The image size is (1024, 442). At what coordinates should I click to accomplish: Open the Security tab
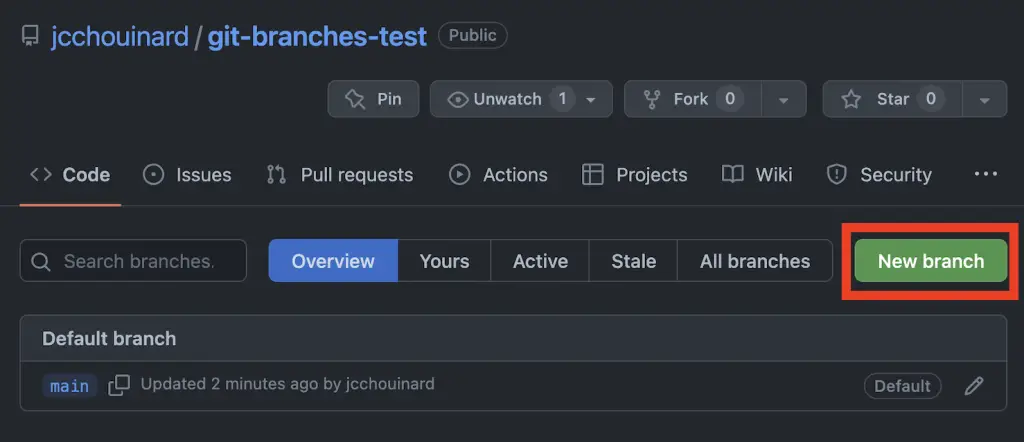click(x=880, y=175)
